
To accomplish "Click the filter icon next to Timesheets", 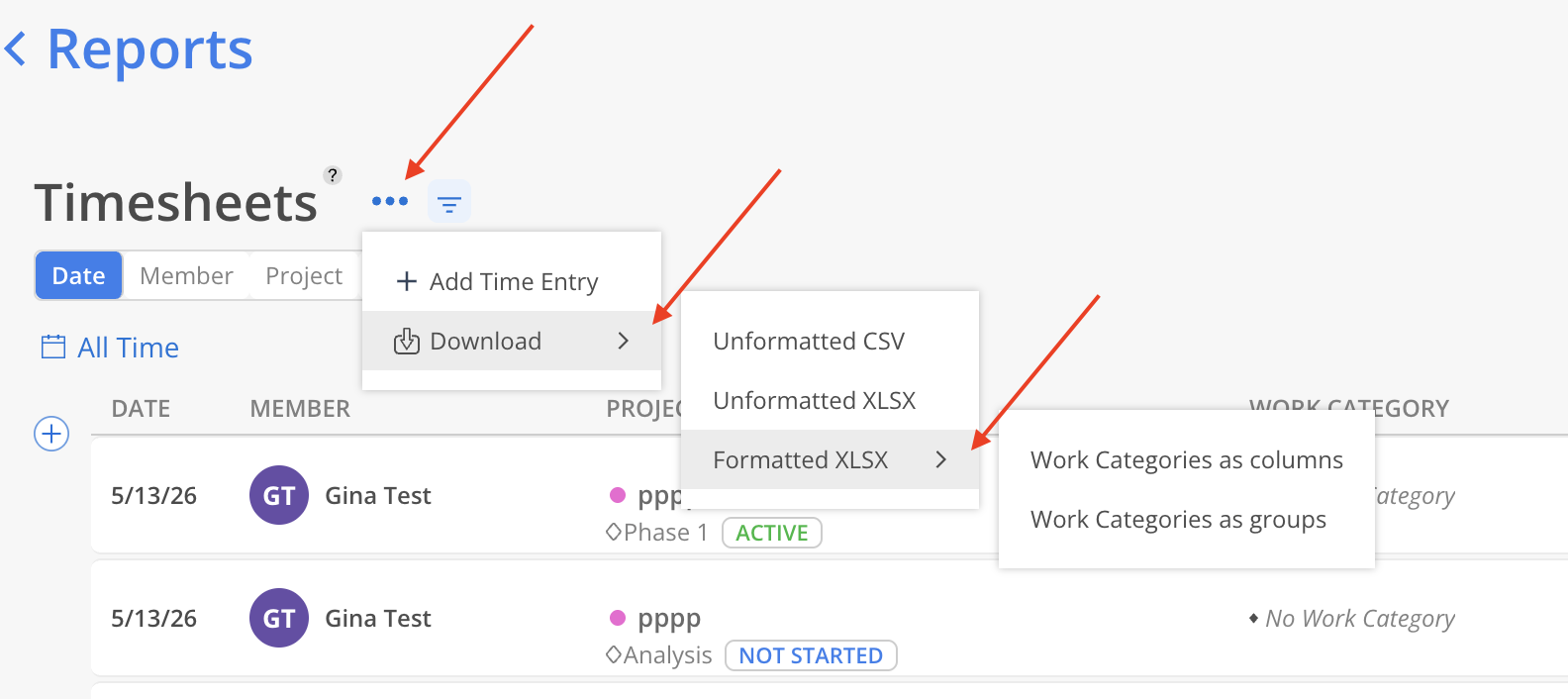I will 449,202.
